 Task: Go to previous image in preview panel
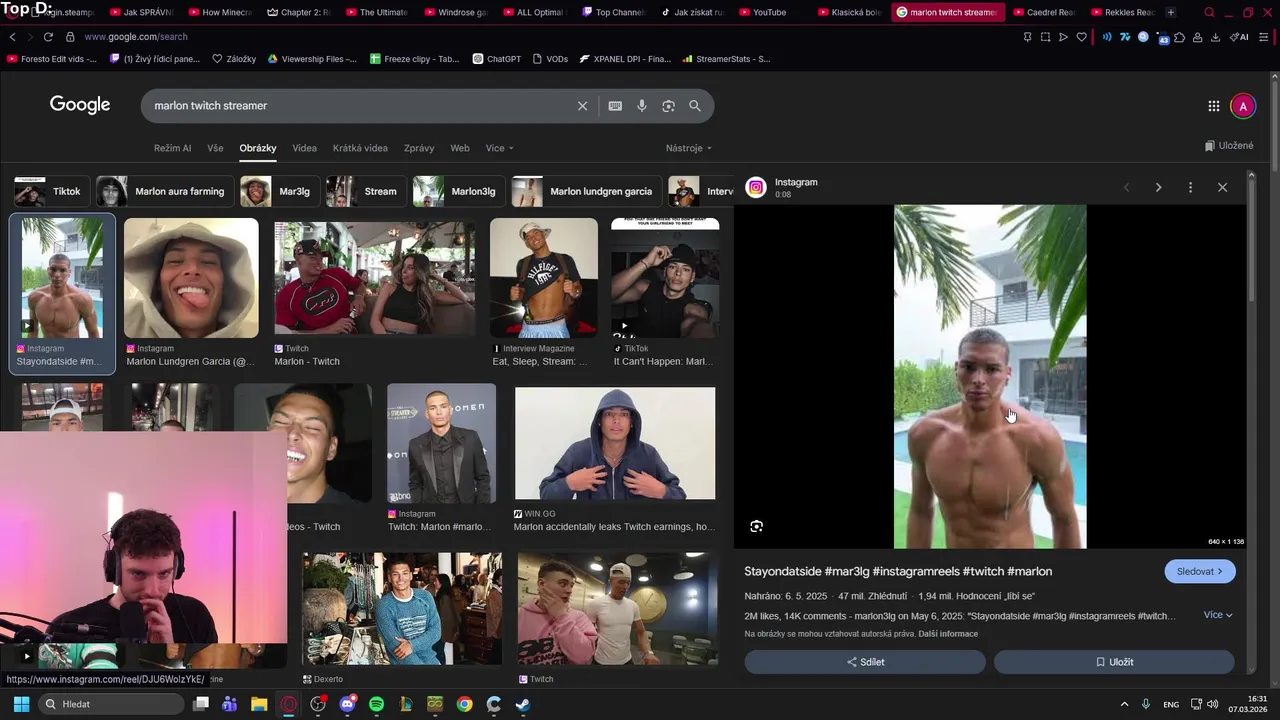[x=1127, y=187]
